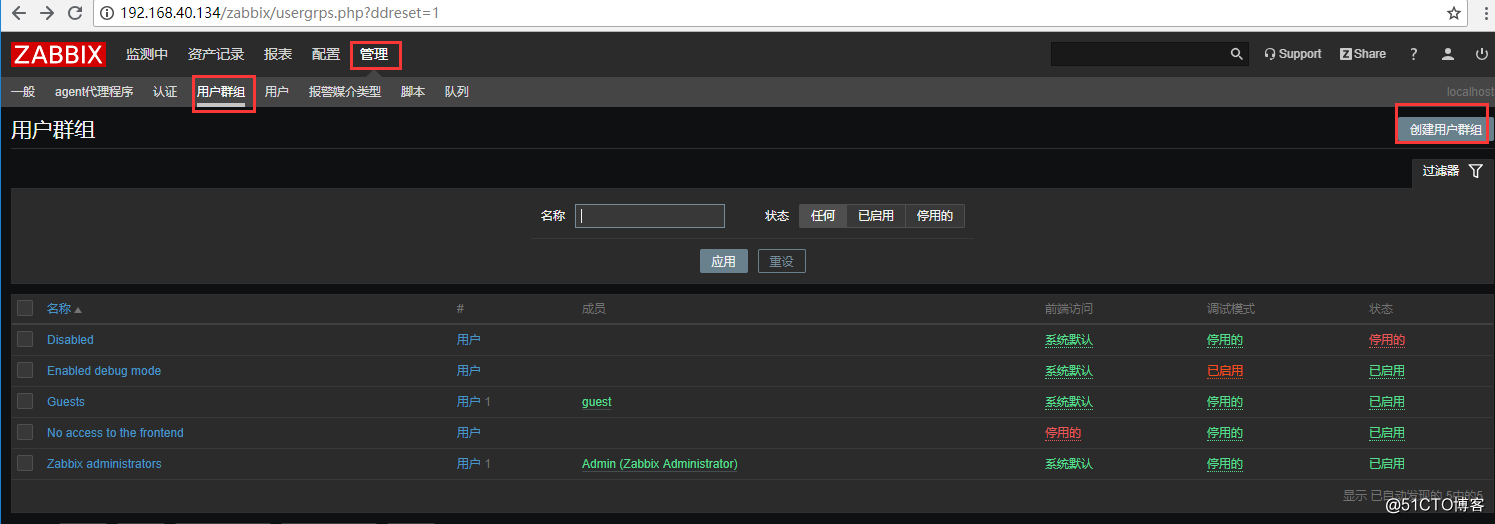
Task: Click the 用户群组 page heading
Action: coord(53,130)
